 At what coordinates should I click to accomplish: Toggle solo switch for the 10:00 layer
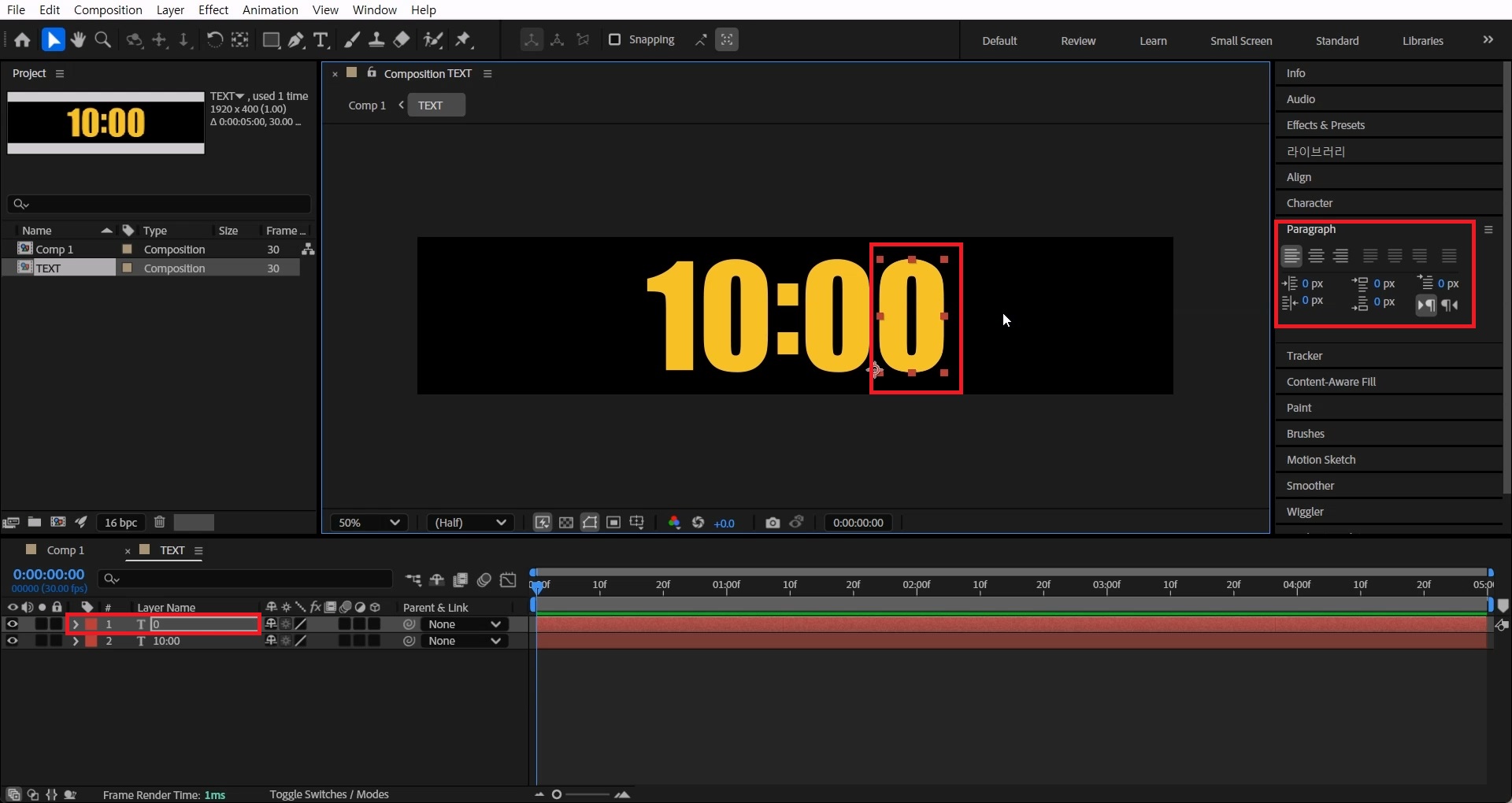(42, 641)
